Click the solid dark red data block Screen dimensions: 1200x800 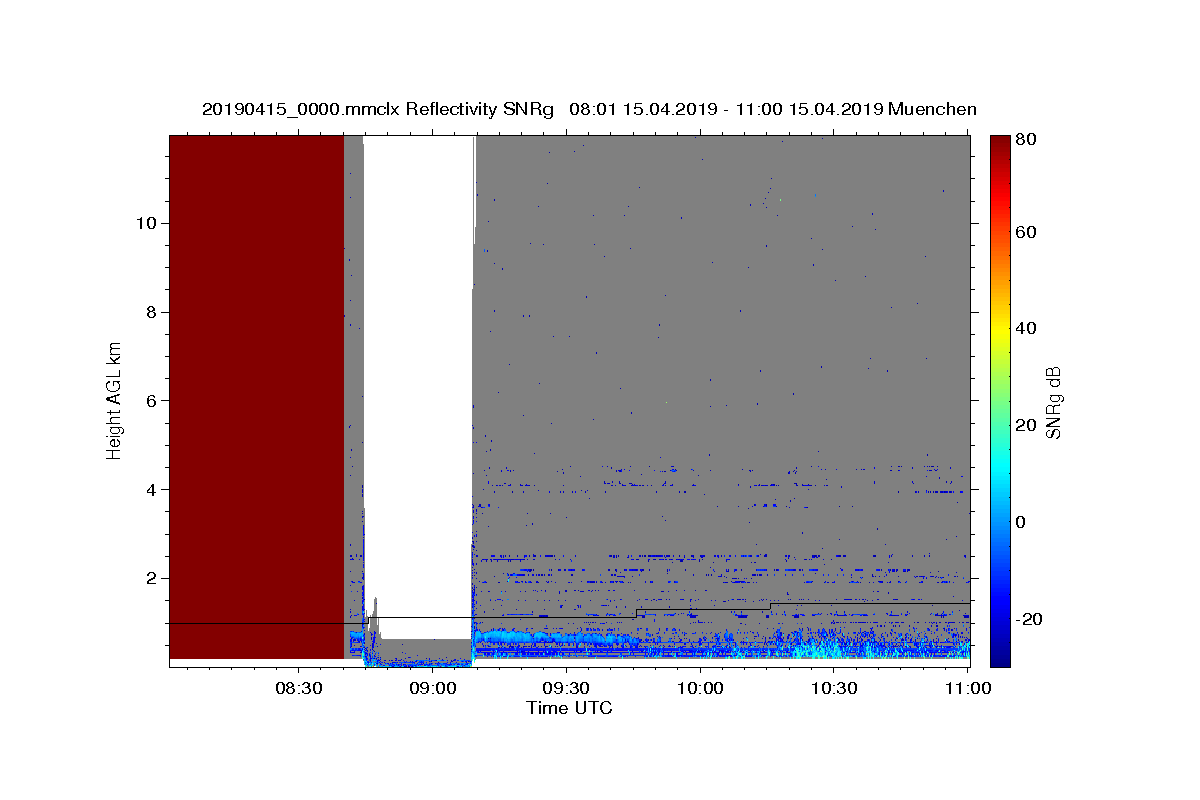(256, 397)
